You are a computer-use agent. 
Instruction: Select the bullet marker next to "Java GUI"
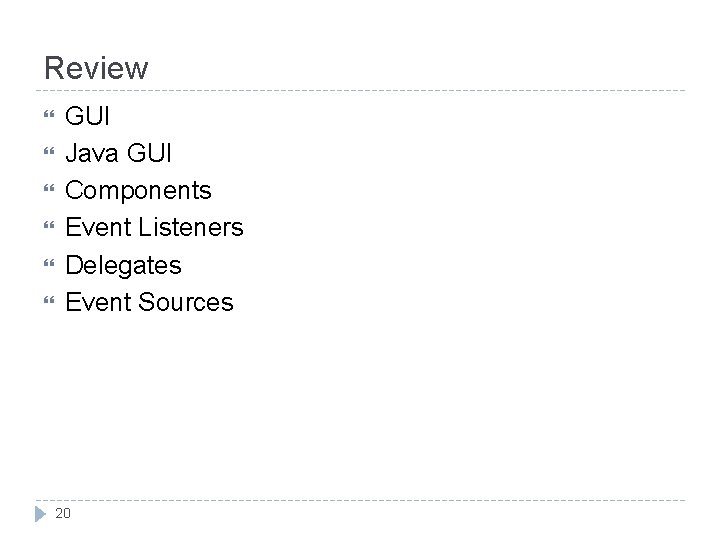pyautogui.click(x=49, y=154)
